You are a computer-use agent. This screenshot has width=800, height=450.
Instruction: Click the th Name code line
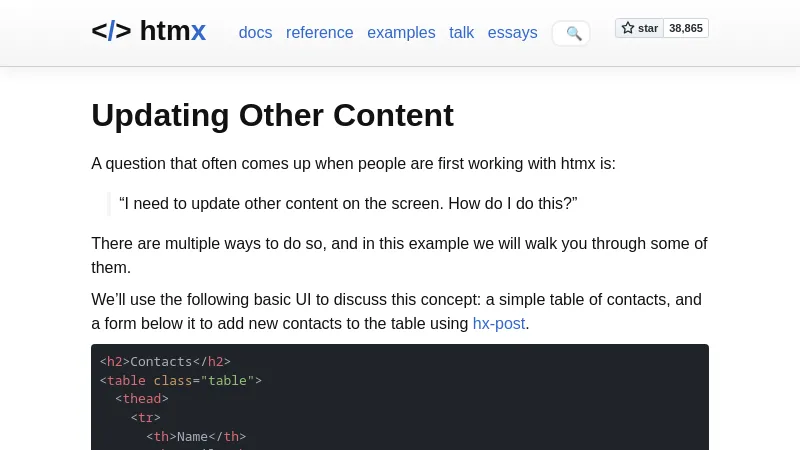(196, 436)
